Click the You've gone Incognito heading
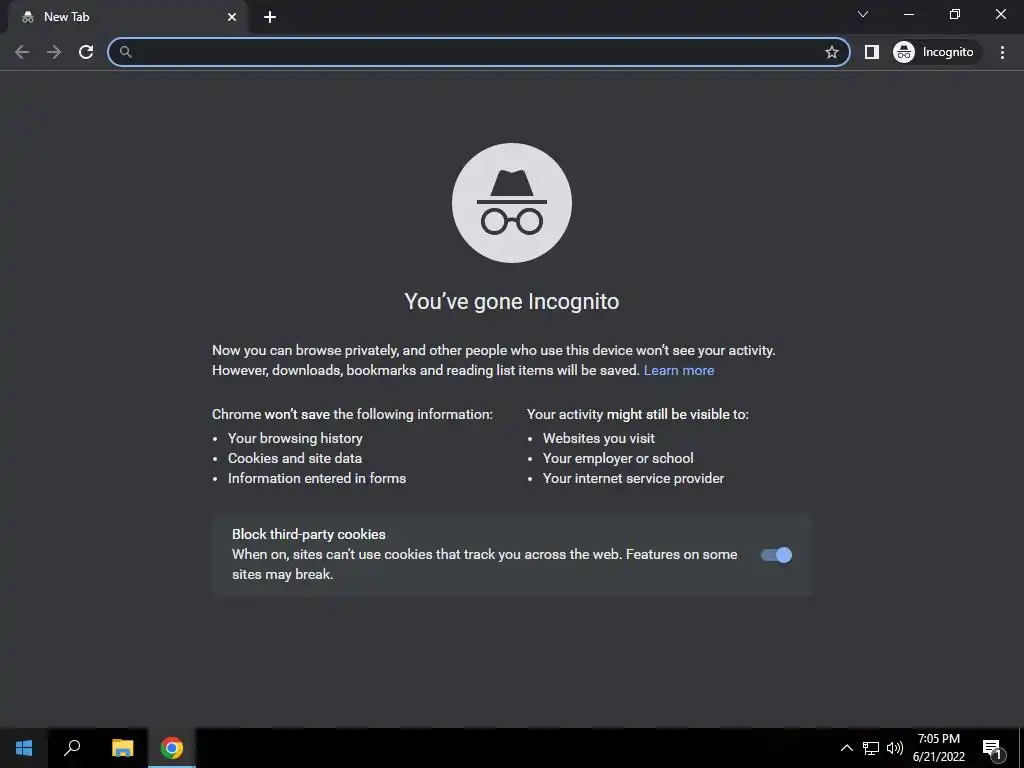This screenshot has height=768, width=1024. point(512,302)
